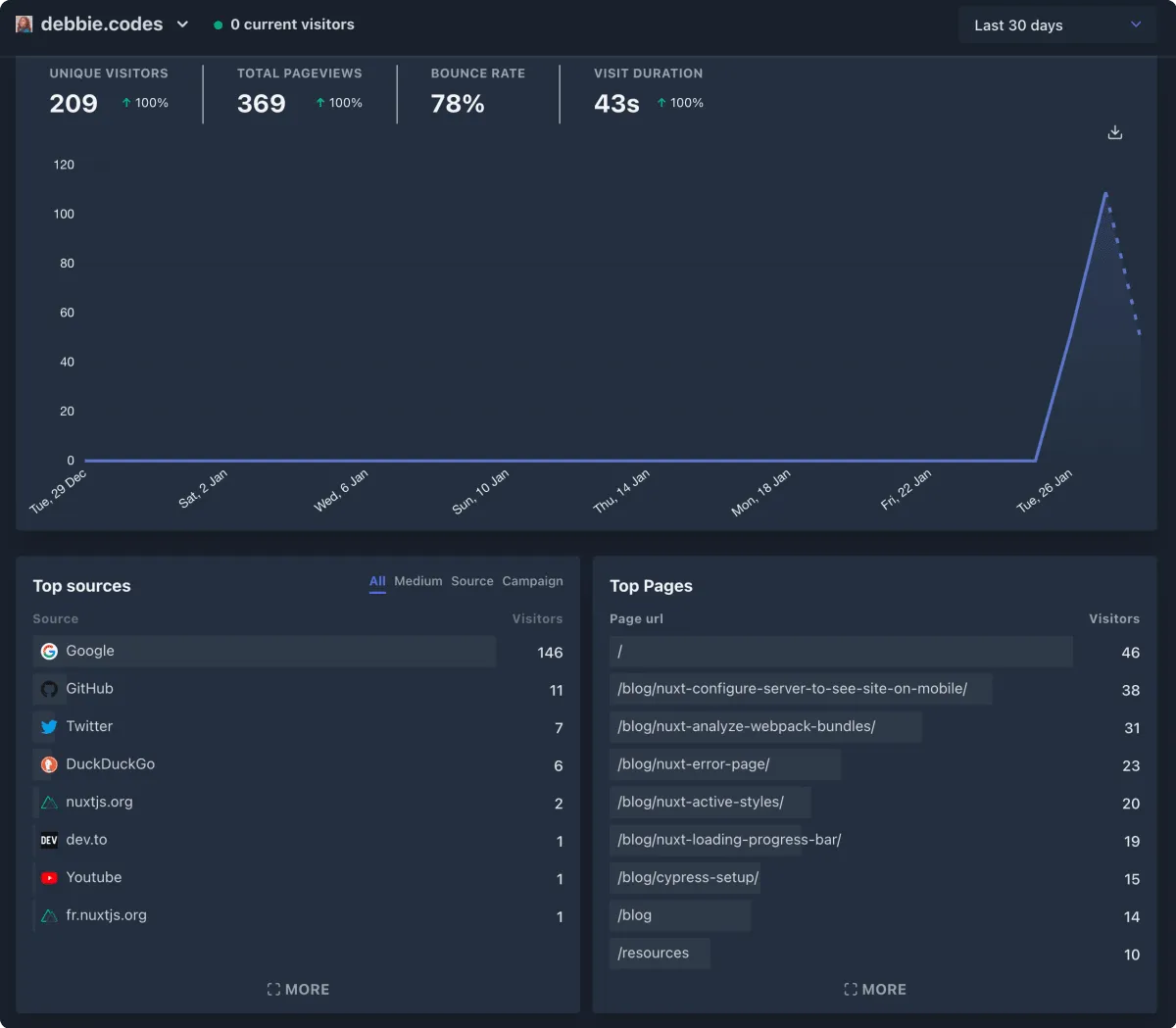Click the download chart data icon

1114,132
